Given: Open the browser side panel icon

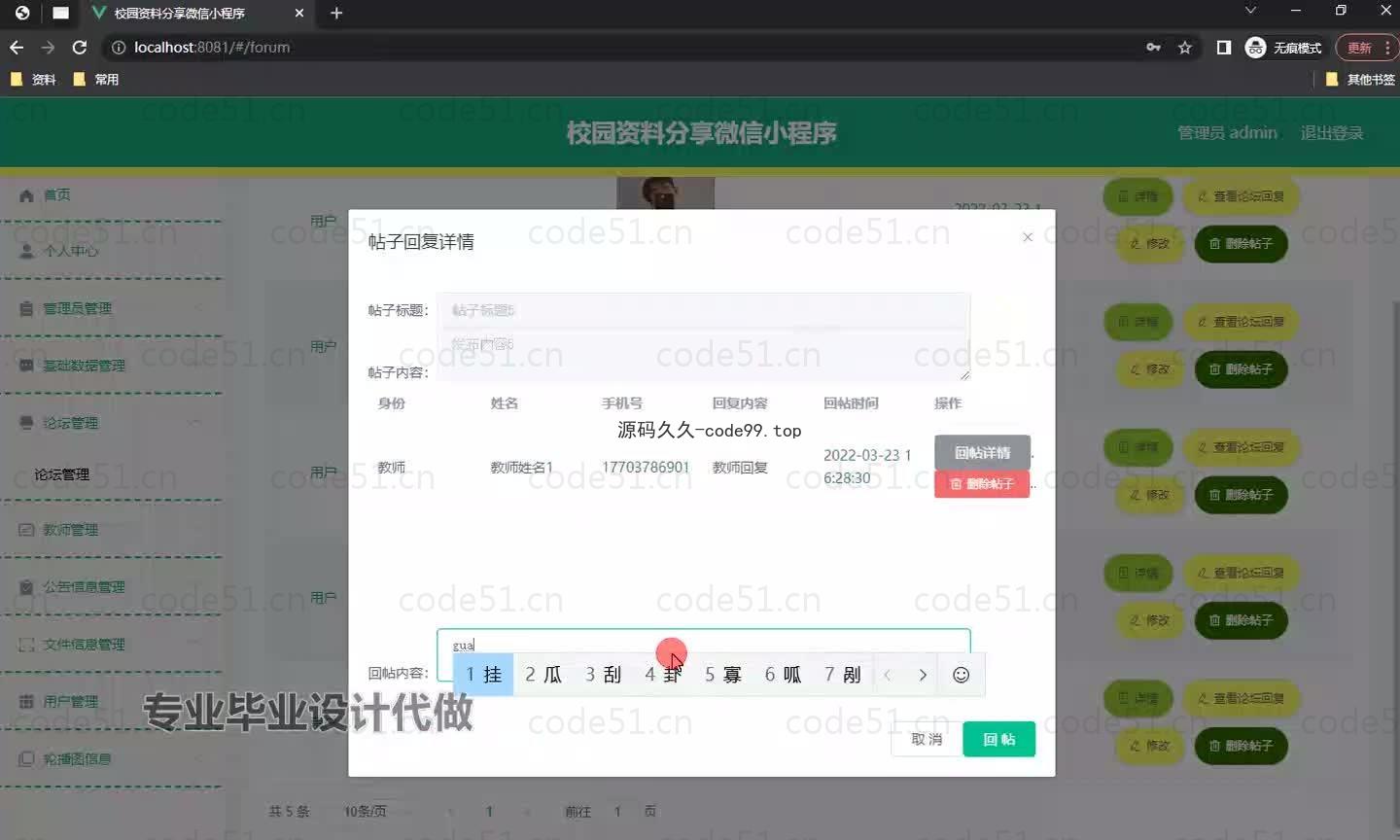Looking at the screenshot, I should (x=1224, y=48).
